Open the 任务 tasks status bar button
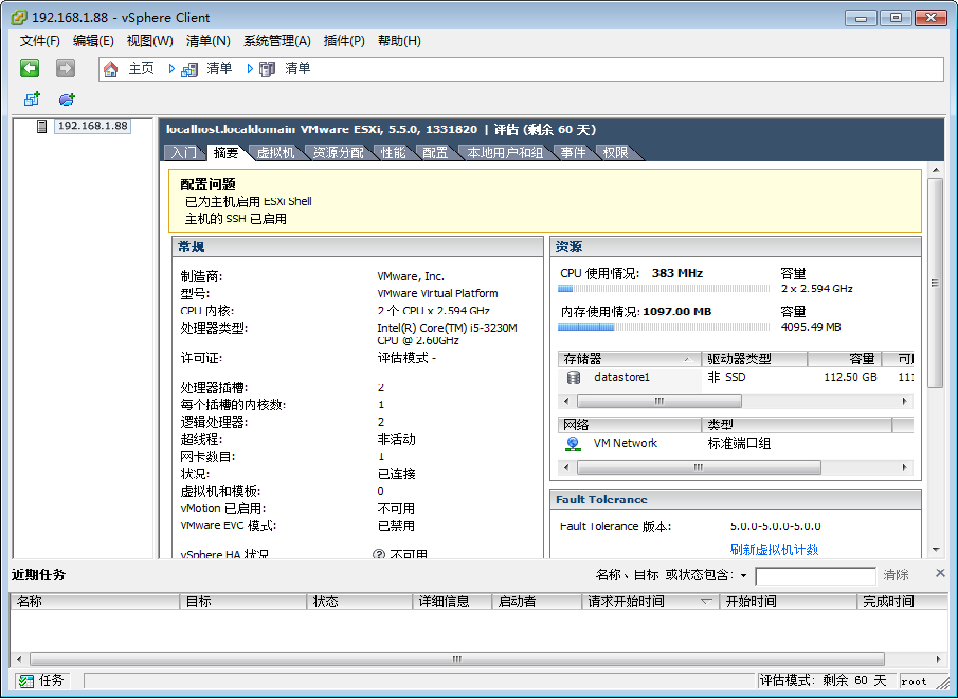958x699 pixels. click(x=42, y=681)
